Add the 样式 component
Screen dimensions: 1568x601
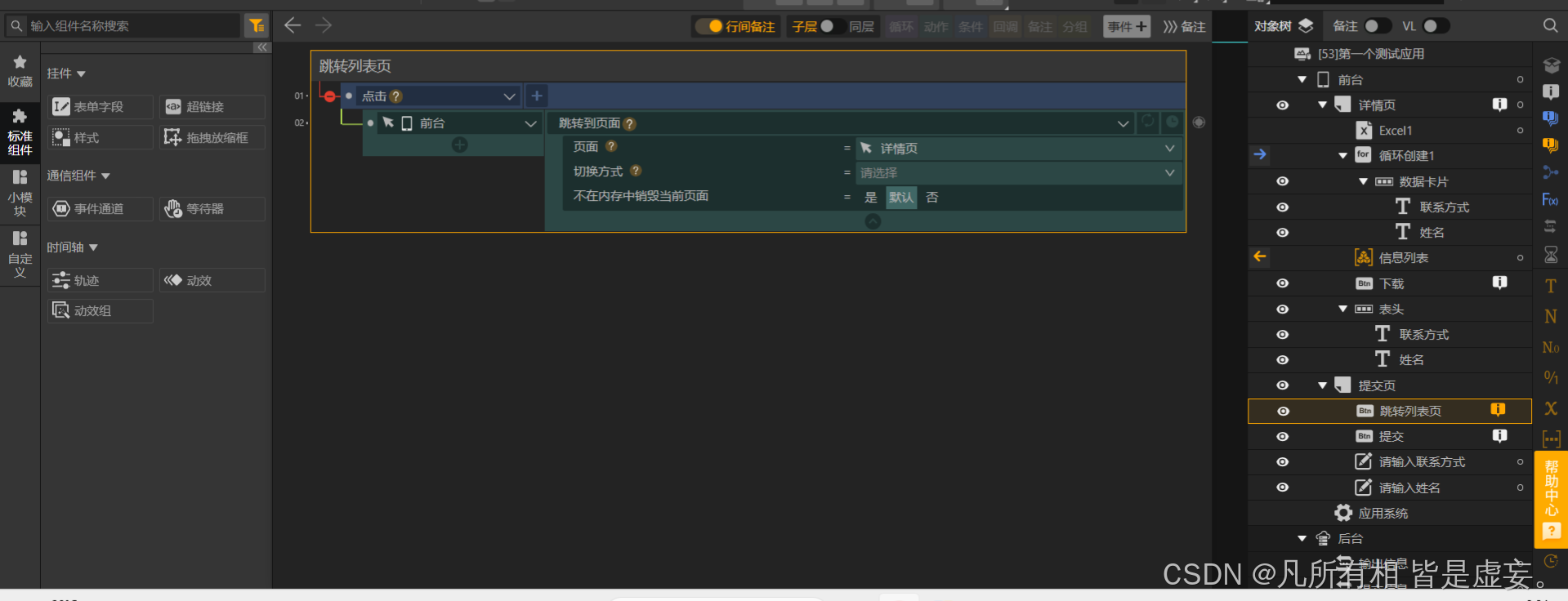(x=101, y=138)
